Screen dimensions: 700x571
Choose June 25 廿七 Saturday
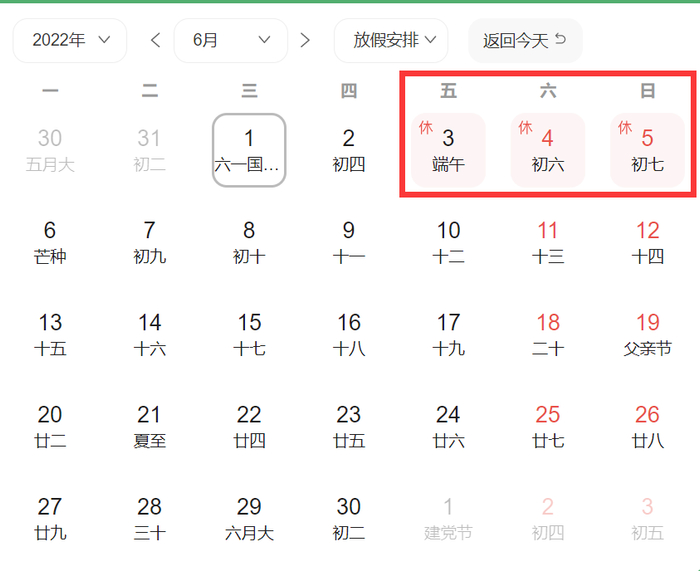(x=548, y=426)
